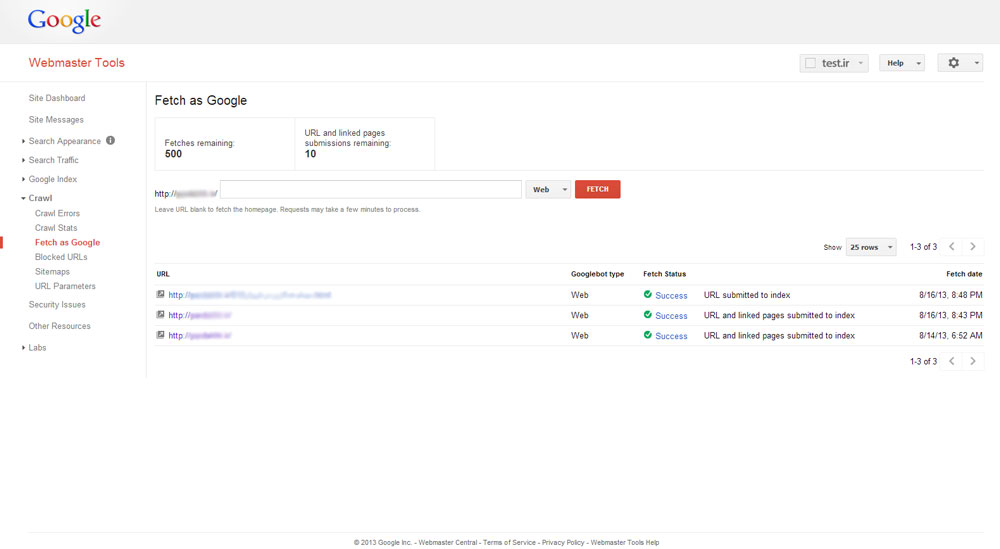This screenshot has width=1000, height=549.
Task: Open the Help dropdown menu
Action: click(902, 63)
